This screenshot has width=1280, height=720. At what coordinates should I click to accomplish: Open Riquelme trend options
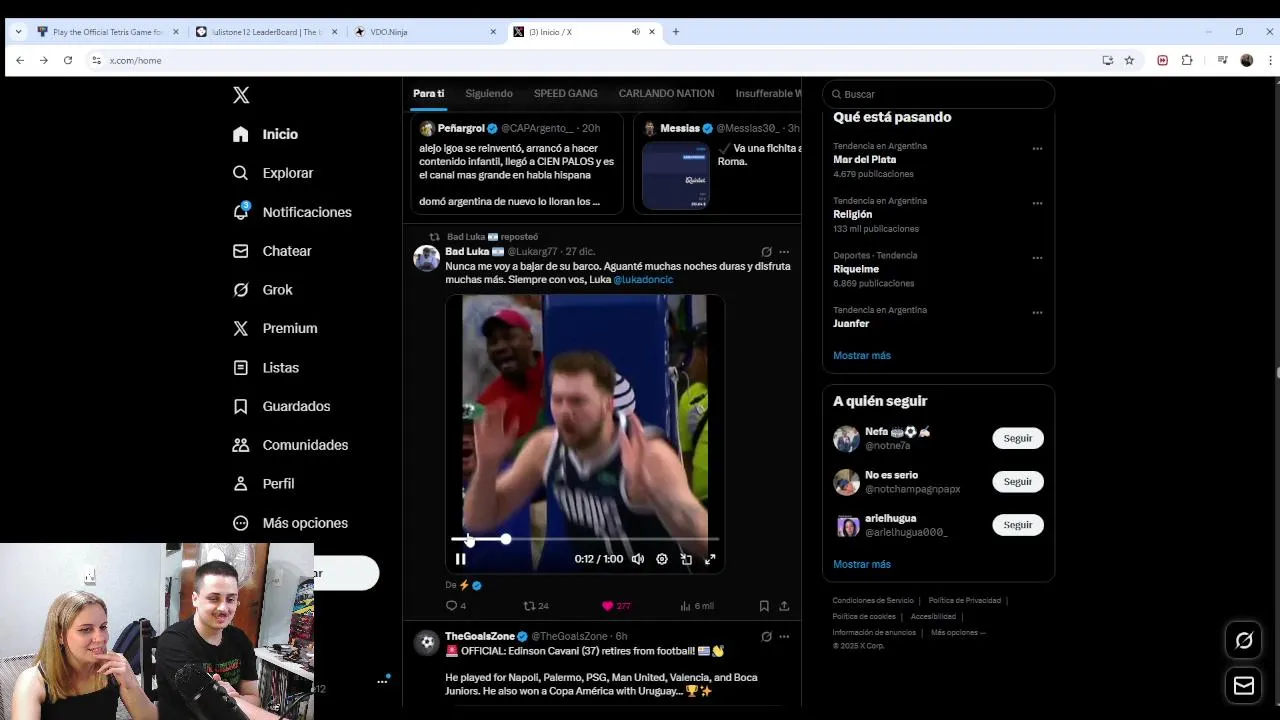coord(1037,258)
